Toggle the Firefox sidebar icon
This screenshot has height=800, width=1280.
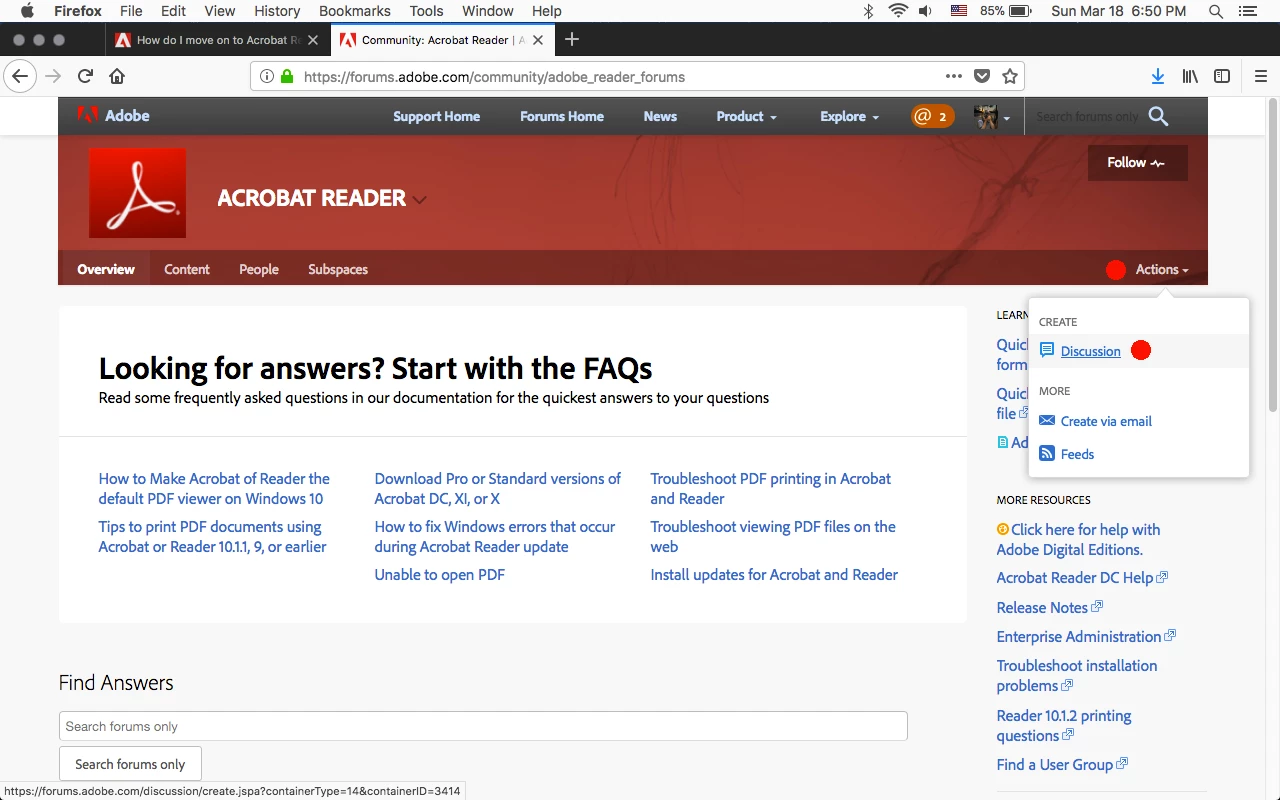pos(1222,76)
